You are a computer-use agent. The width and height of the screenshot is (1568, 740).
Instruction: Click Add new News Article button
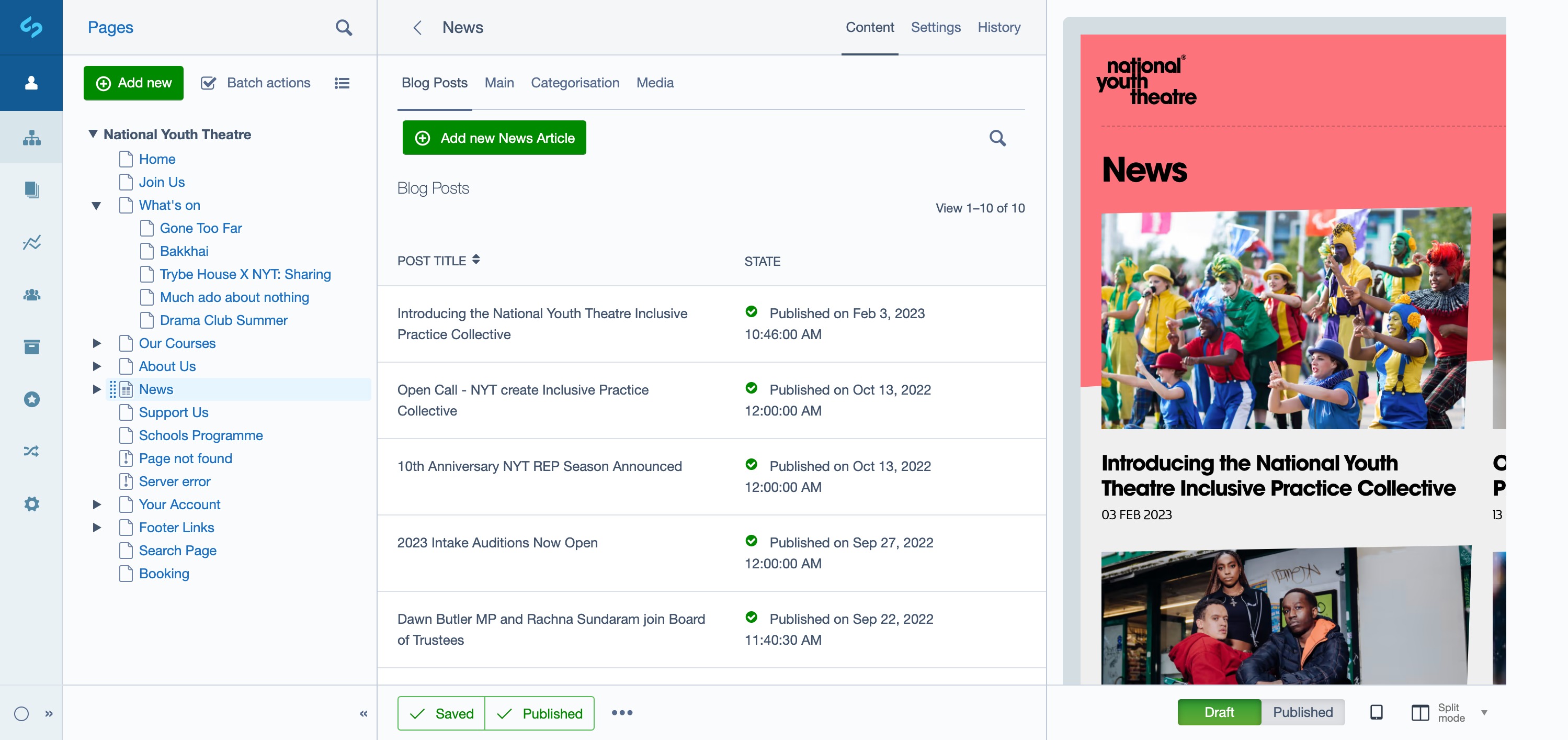click(494, 138)
